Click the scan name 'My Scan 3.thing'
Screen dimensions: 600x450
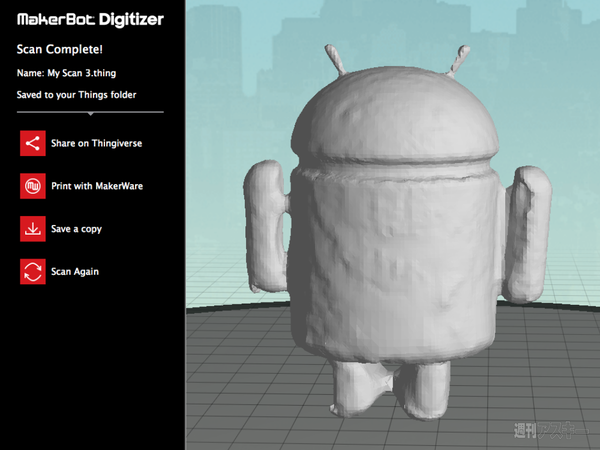point(82,73)
